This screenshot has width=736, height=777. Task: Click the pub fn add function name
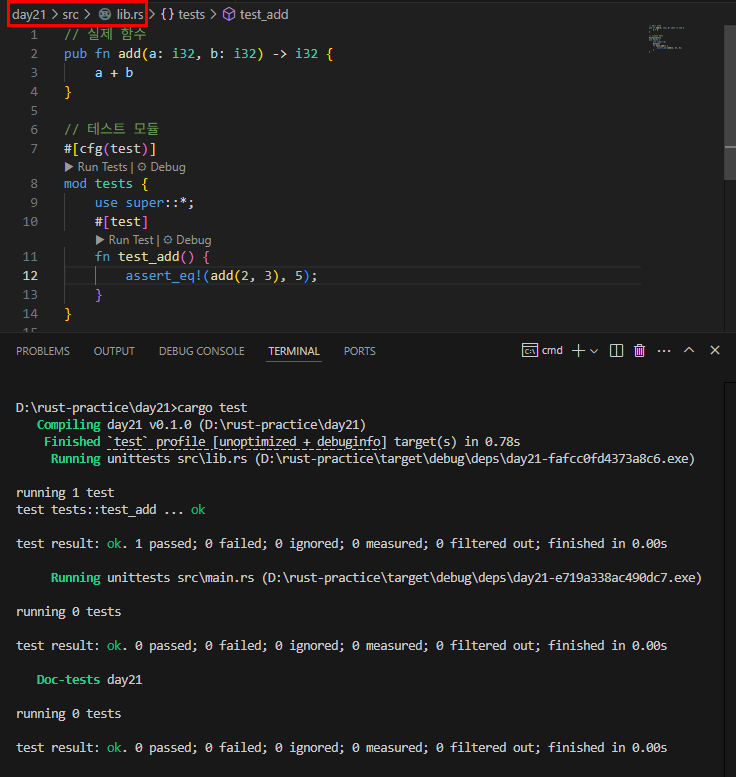coord(129,54)
